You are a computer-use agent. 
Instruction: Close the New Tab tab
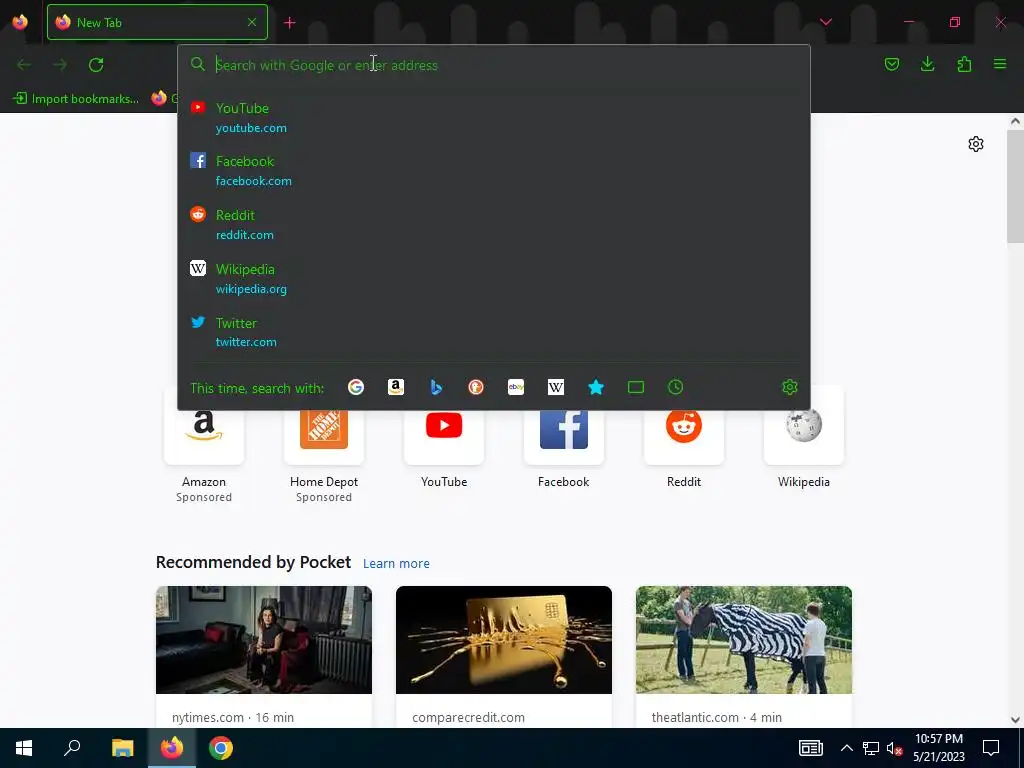coord(252,22)
